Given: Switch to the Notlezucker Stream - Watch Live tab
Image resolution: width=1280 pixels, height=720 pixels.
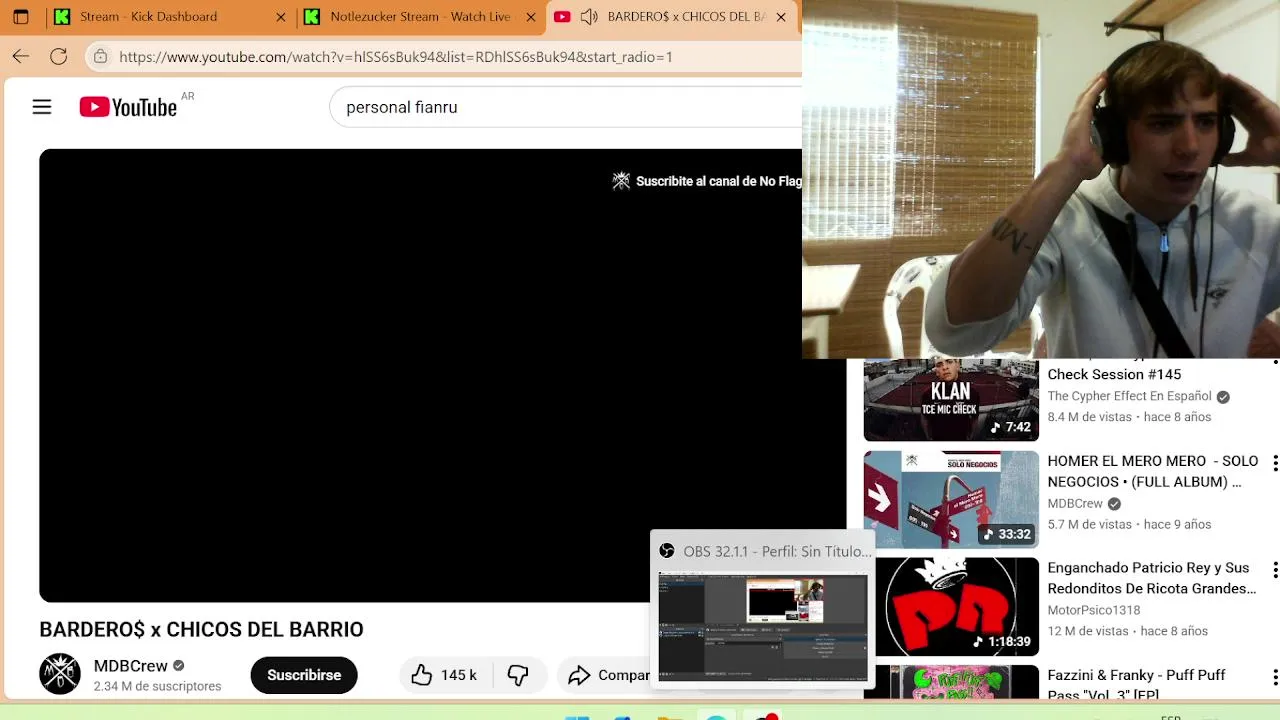Looking at the screenshot, I should [421, 17].
